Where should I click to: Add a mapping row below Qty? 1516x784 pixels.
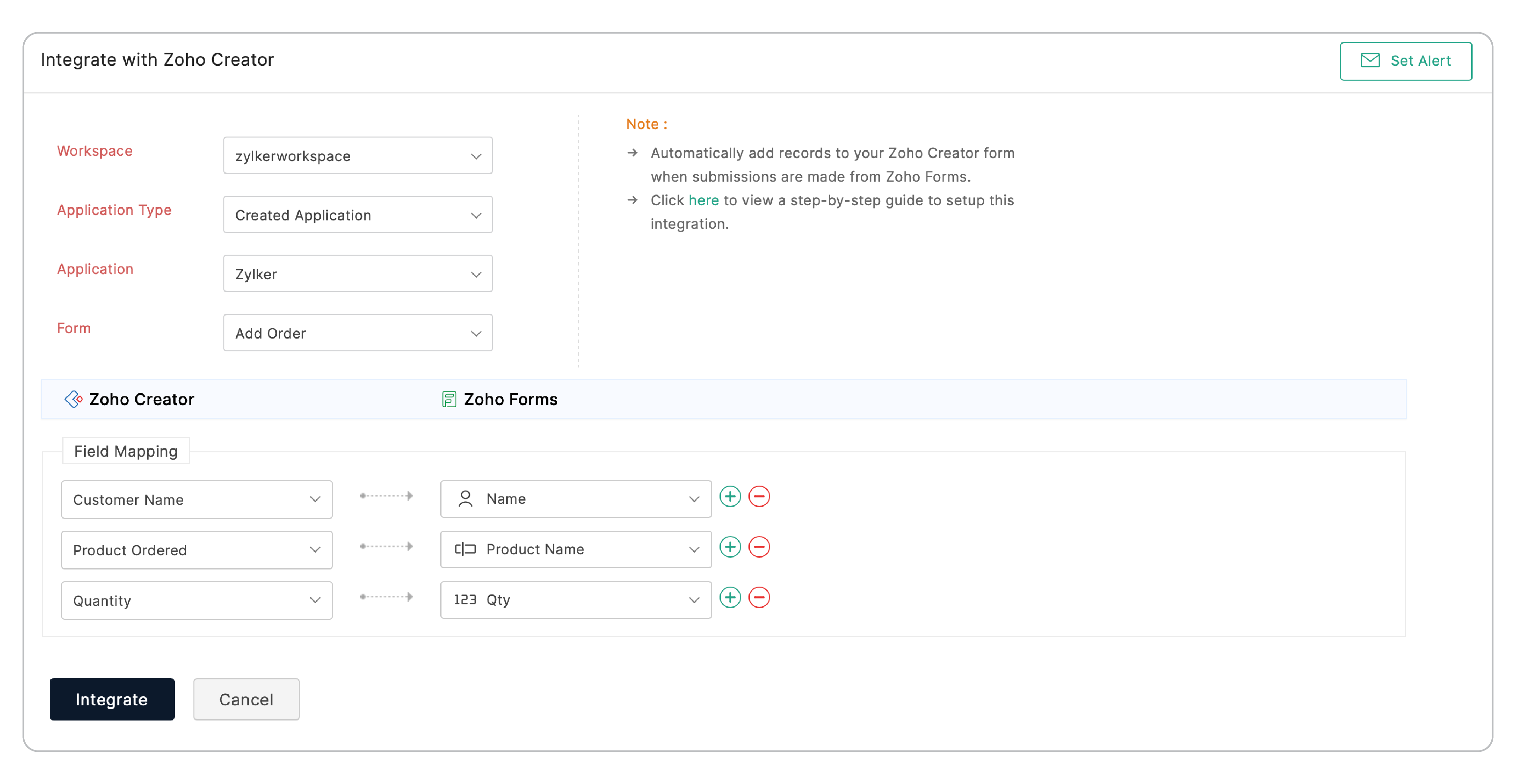point(730,597)
